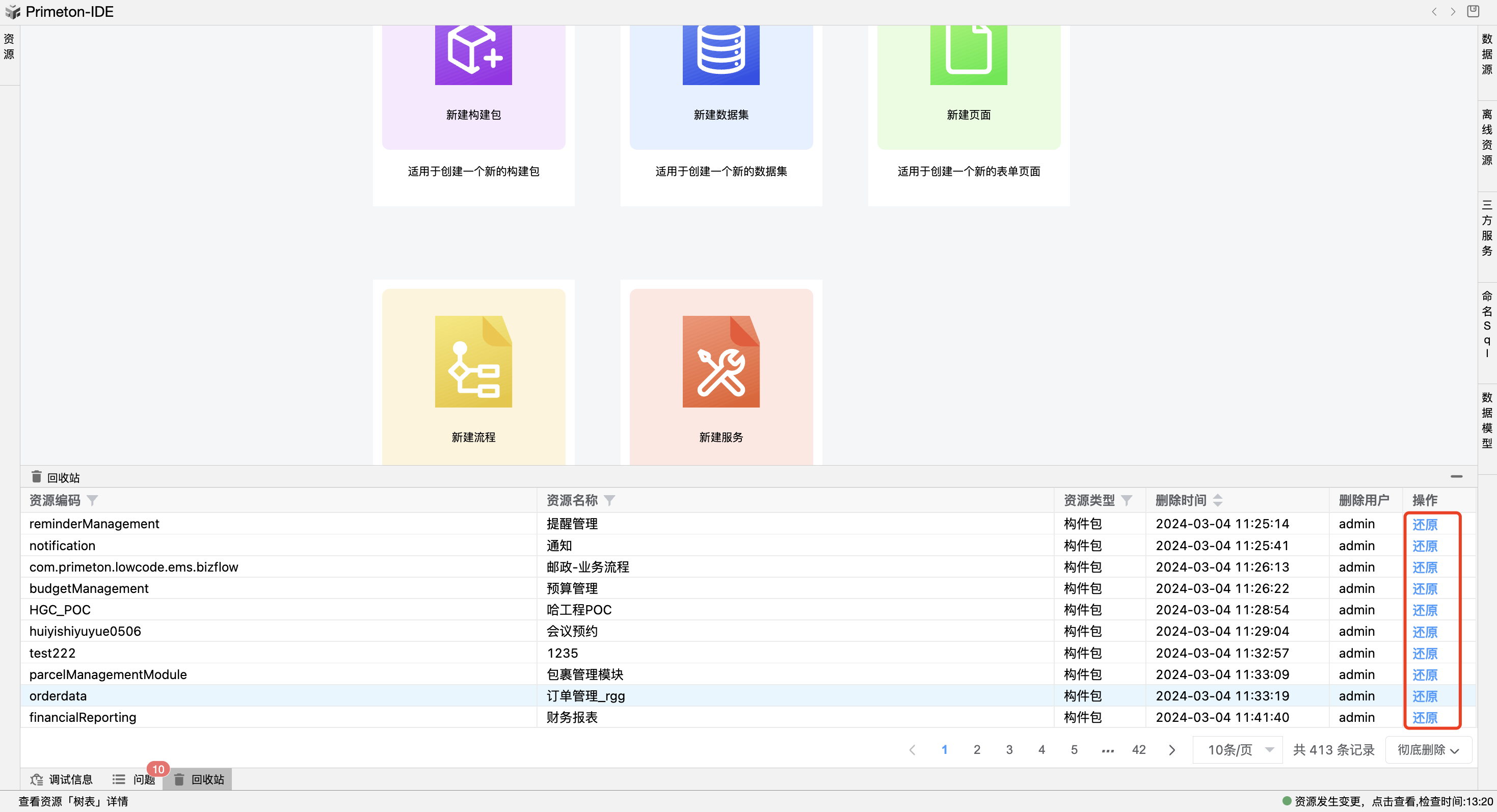Select the test222 row in recycle table
The height and width of the screenshot is (812, 1497).
pos(52,653)
